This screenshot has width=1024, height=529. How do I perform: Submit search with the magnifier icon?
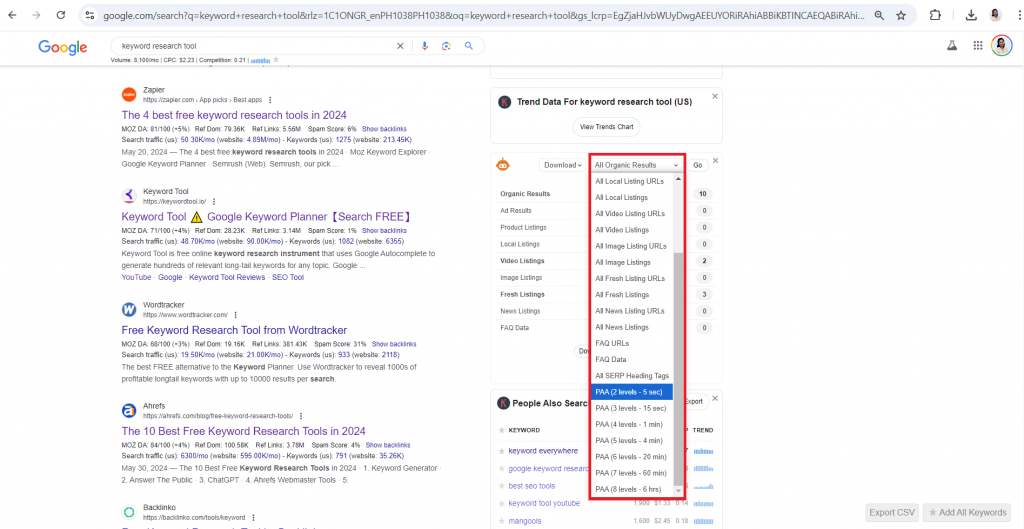(x=468, y=46)
